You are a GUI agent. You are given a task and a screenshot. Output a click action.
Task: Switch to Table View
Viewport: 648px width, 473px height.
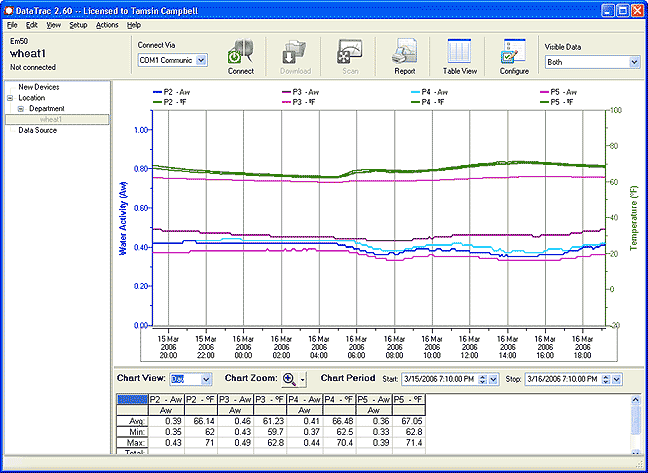point(459,52)
